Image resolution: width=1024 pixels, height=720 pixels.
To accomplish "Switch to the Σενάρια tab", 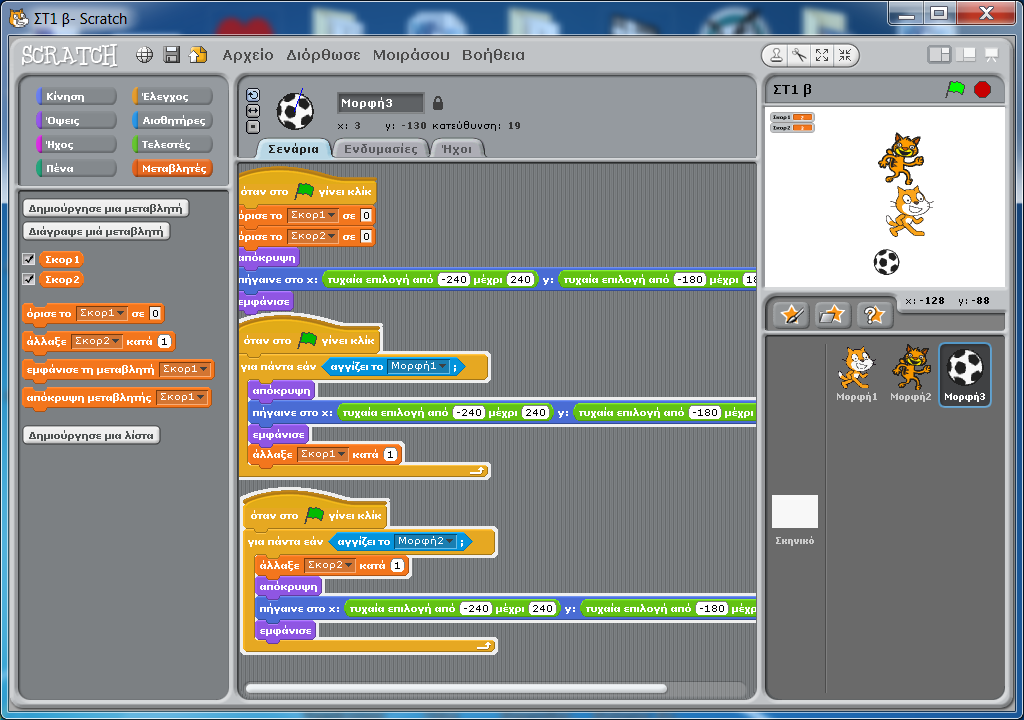I will coord(293,149).
